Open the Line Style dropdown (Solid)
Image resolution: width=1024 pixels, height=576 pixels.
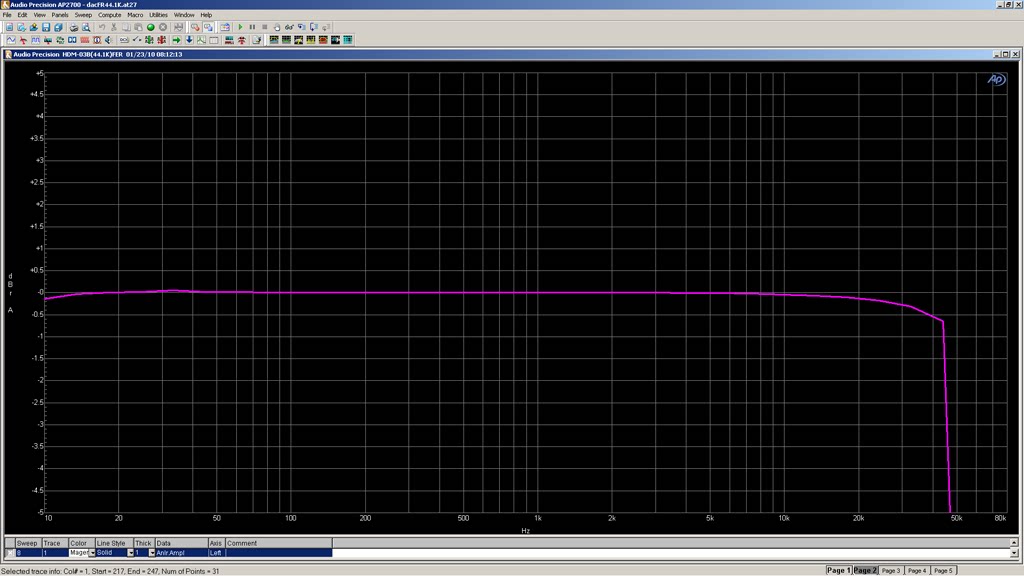tap(130, 552)
